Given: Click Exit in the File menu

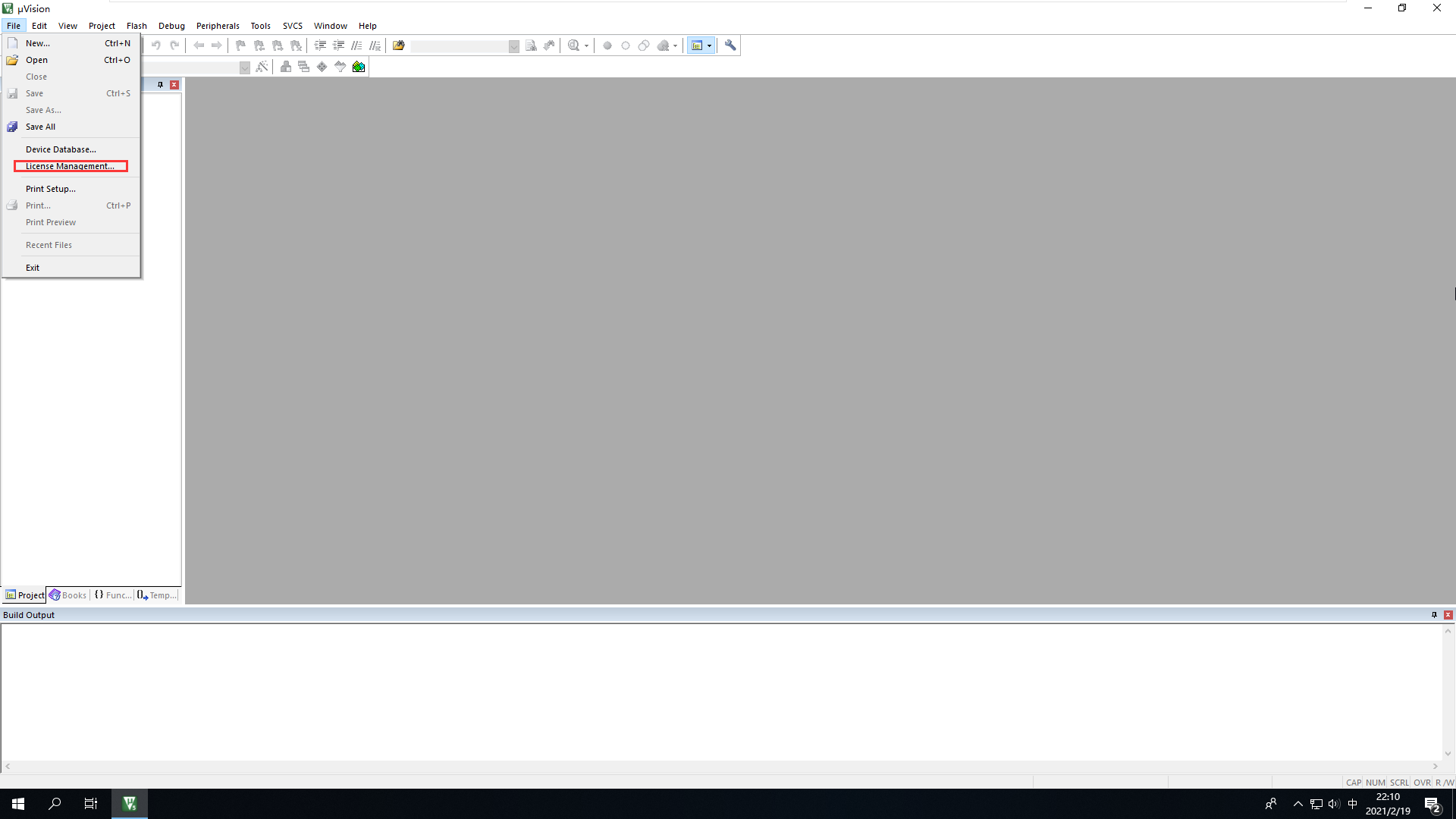Looking at the screenshot, I should coord(71,268).
